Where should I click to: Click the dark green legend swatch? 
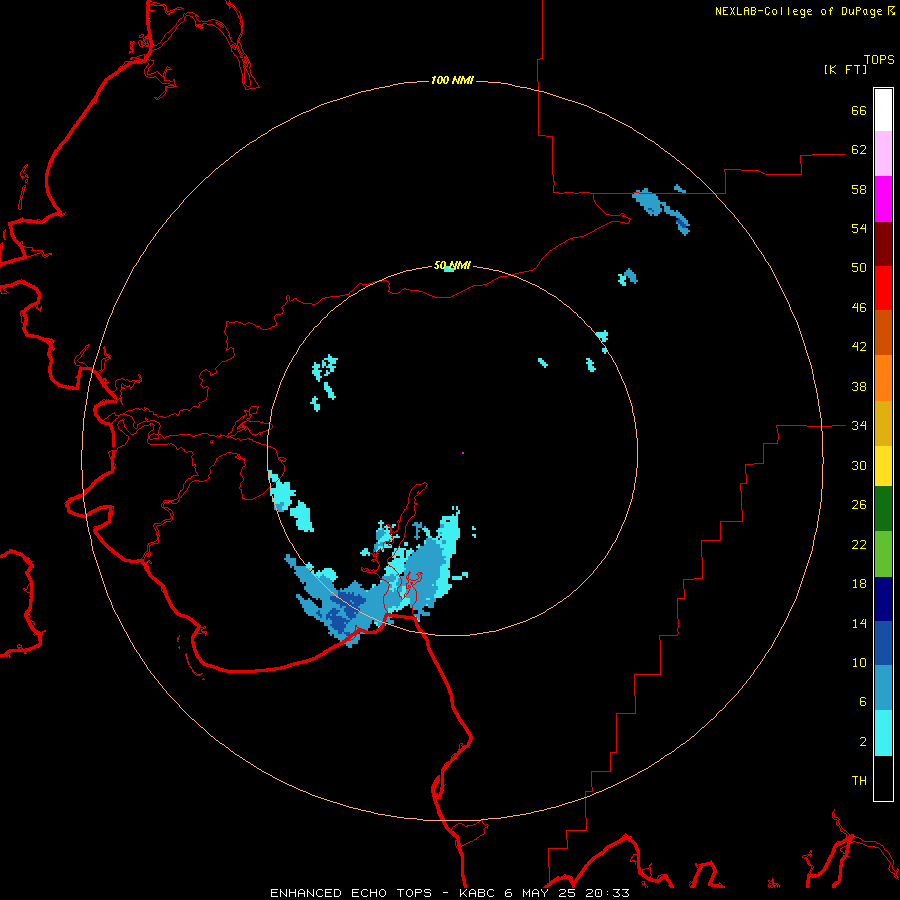click(x=883, y=509)
